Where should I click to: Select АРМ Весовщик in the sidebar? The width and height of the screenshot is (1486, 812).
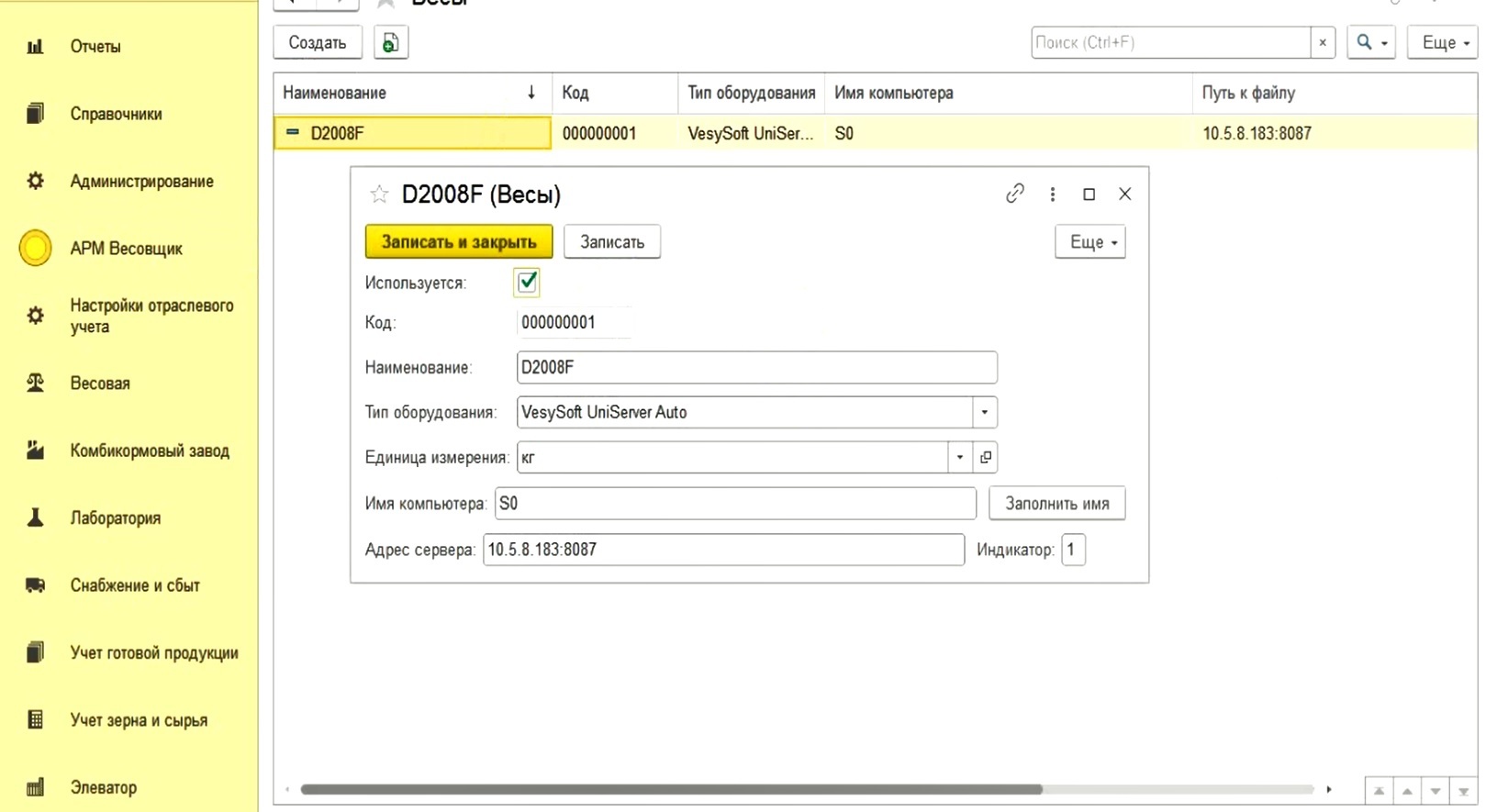126,249
